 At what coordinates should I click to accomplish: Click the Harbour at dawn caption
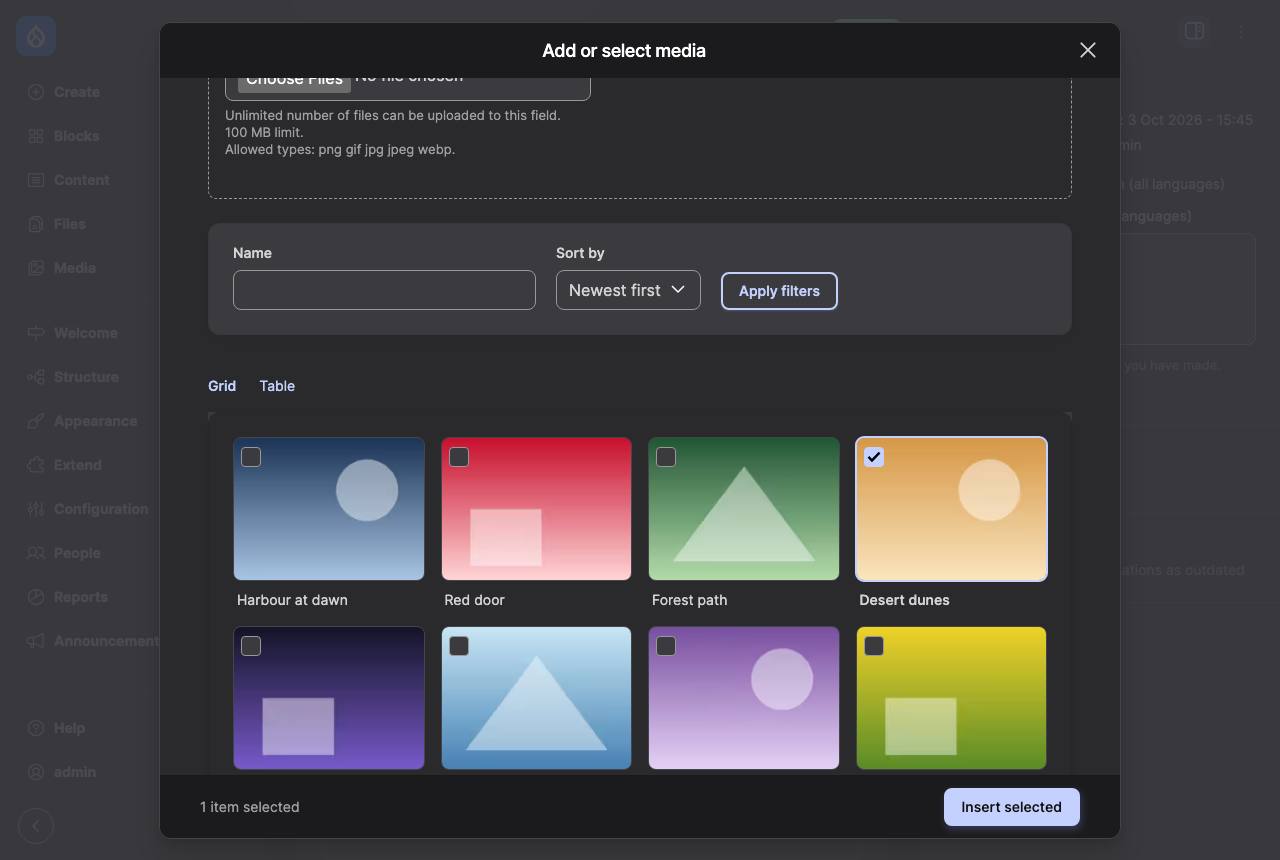tap(292, 600)
